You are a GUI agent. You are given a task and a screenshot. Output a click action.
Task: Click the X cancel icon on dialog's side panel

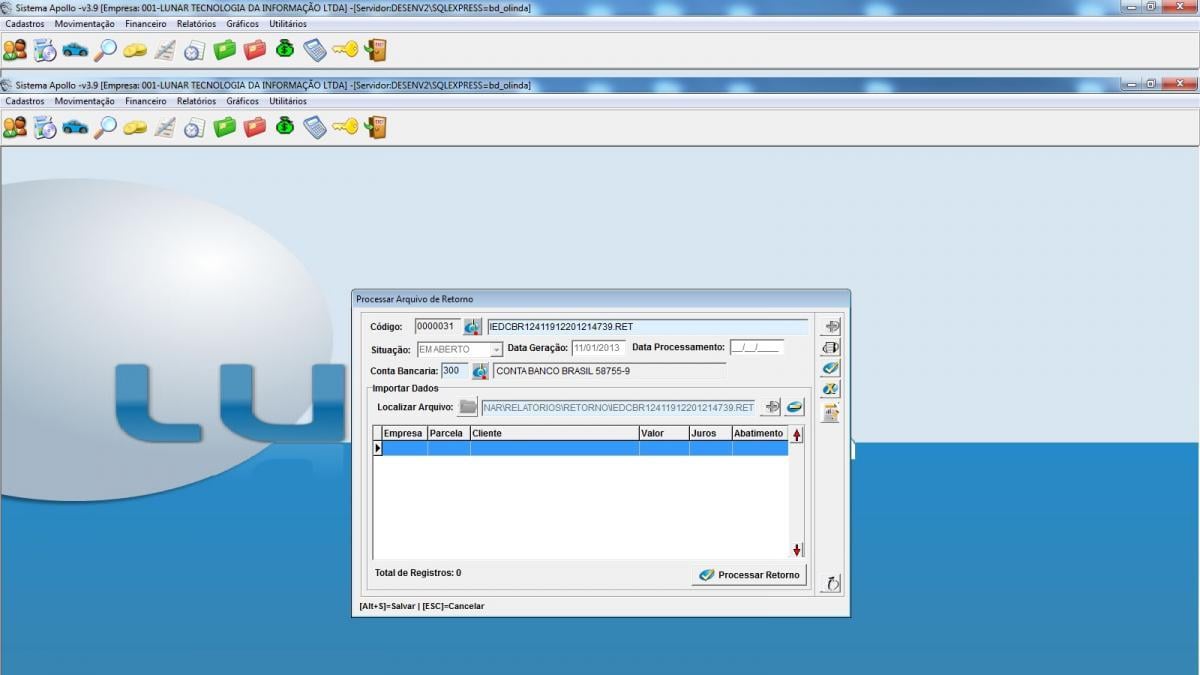click(x=830, y=389)
